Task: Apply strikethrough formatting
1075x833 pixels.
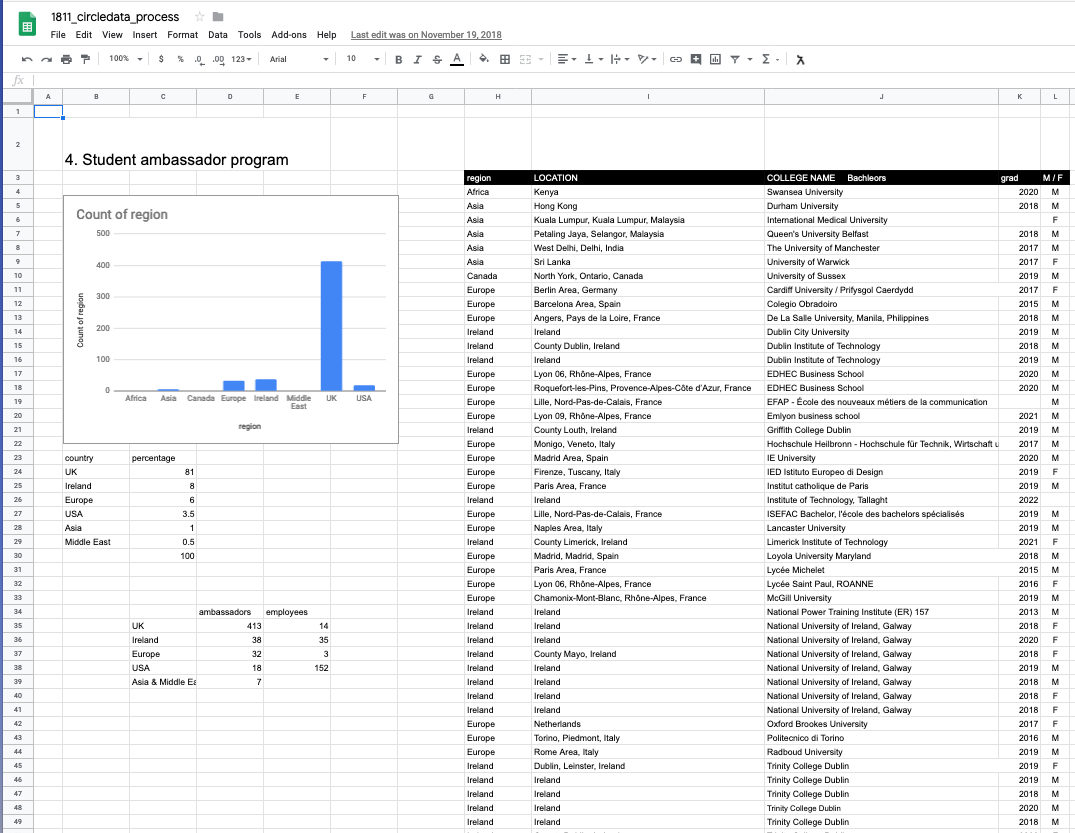Action: tap(437, 60)
